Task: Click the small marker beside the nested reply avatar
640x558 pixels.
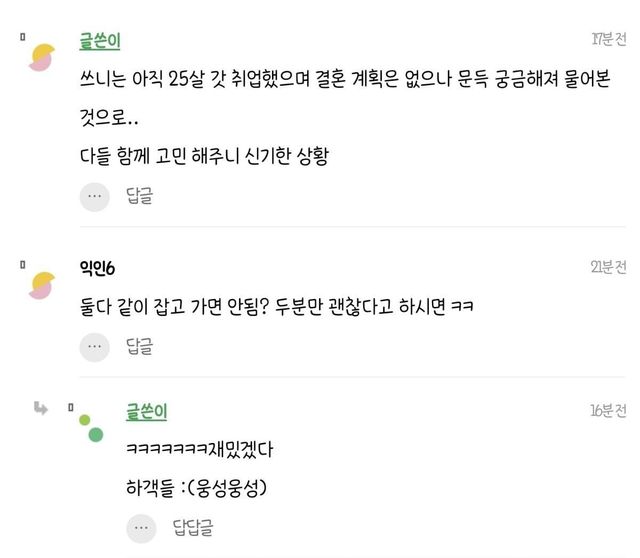Action: 71,407
